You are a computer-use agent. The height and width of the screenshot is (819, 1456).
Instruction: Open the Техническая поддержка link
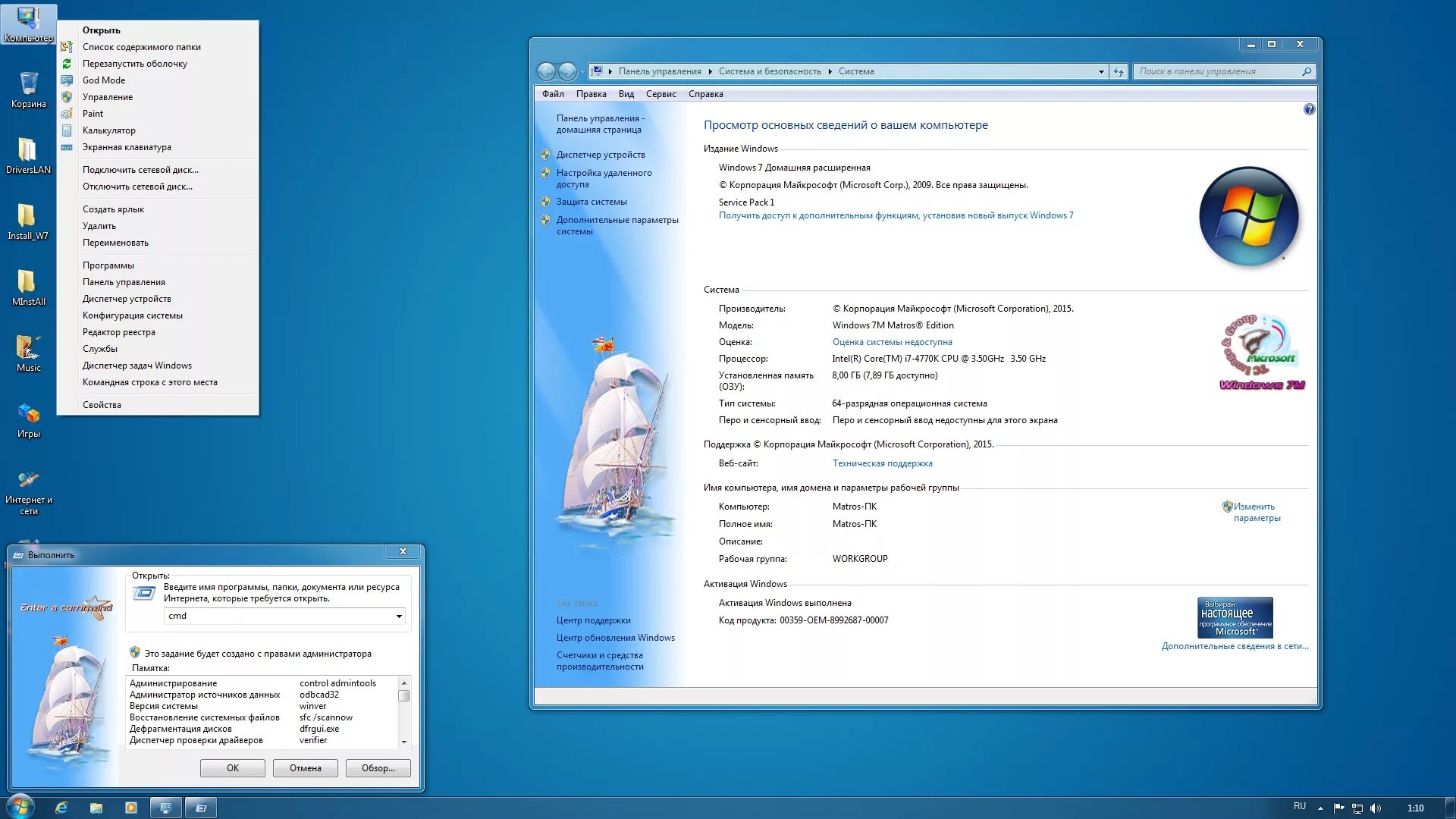882,463
